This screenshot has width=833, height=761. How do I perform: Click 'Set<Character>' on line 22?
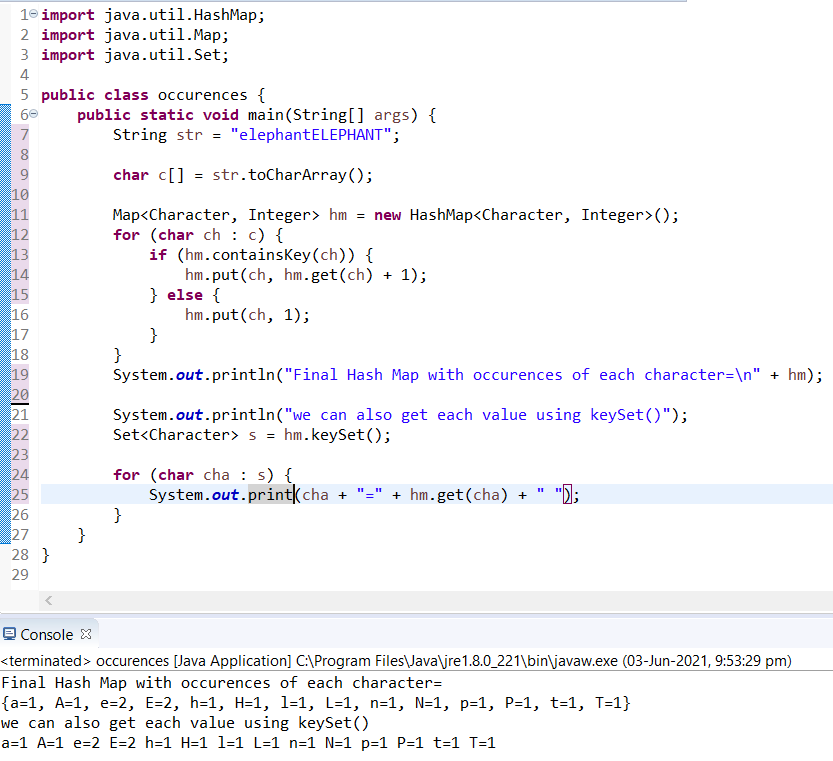(x=176, y=435)
